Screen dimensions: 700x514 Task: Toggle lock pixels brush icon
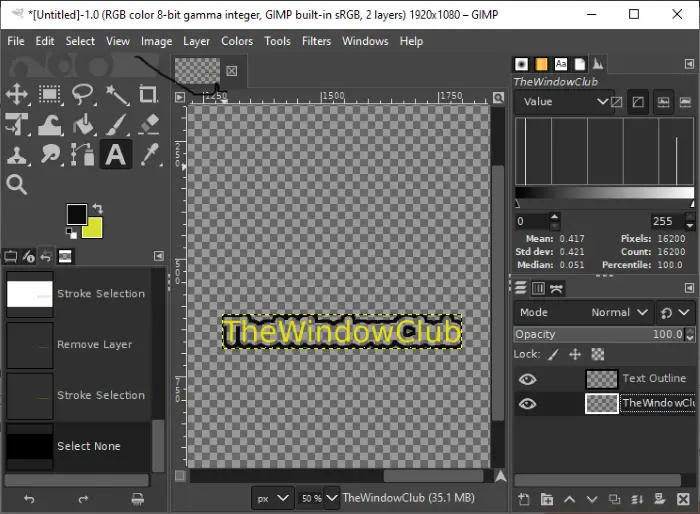[x=554, y=355]
